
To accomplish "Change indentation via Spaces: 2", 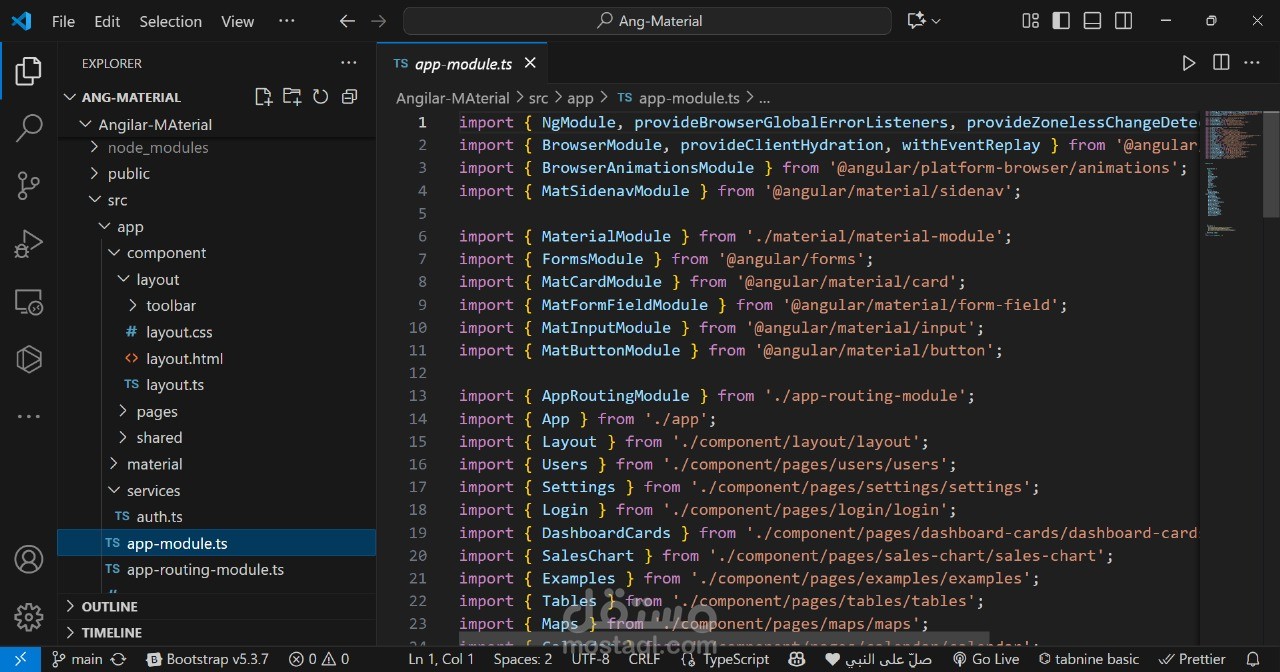I will coord(523,659).
